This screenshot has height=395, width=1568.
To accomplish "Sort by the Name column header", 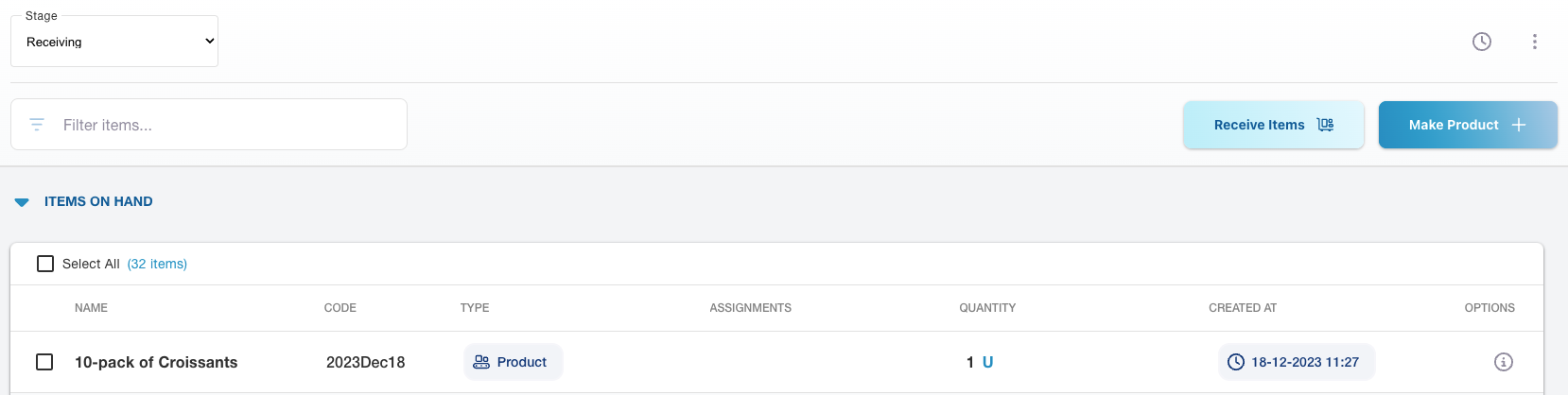I will pyautogui.click(x=91, y=308).
